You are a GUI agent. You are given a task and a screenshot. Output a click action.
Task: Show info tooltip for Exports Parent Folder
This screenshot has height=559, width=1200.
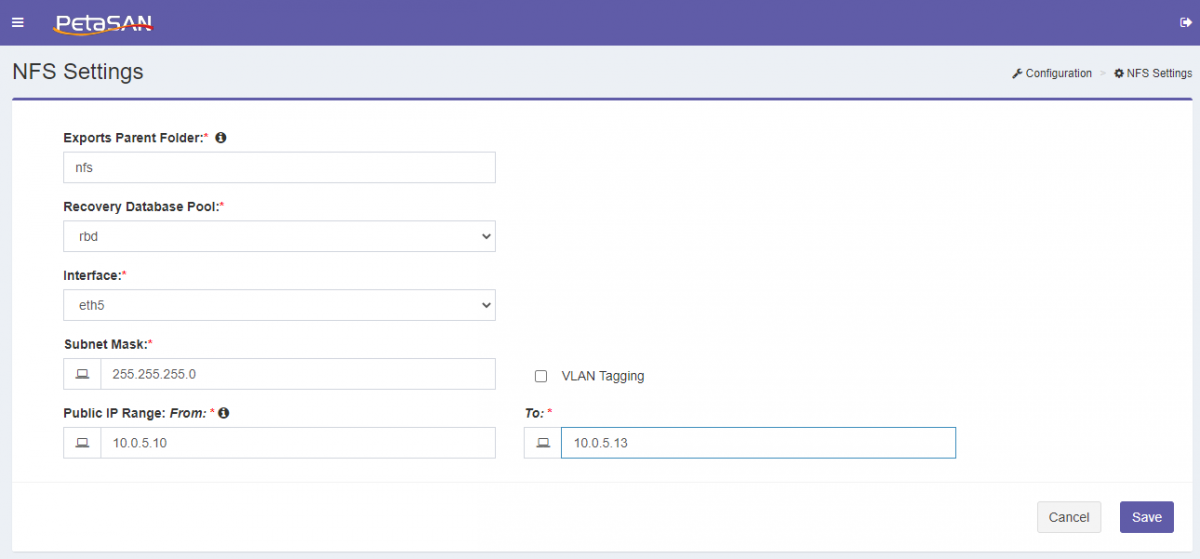(x=221, y=137)
